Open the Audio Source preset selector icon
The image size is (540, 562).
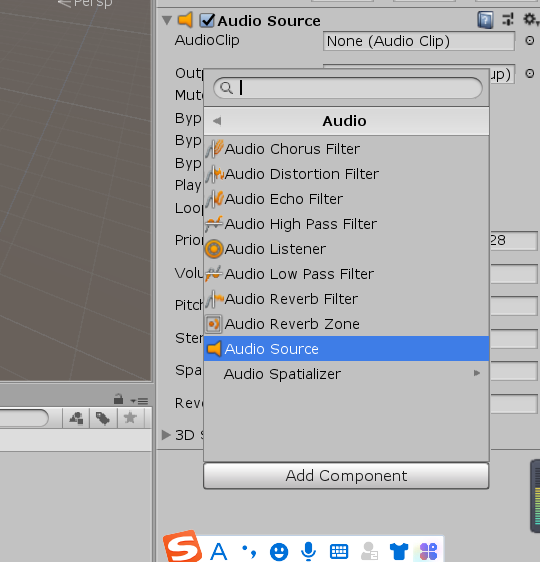coord(508,19)
